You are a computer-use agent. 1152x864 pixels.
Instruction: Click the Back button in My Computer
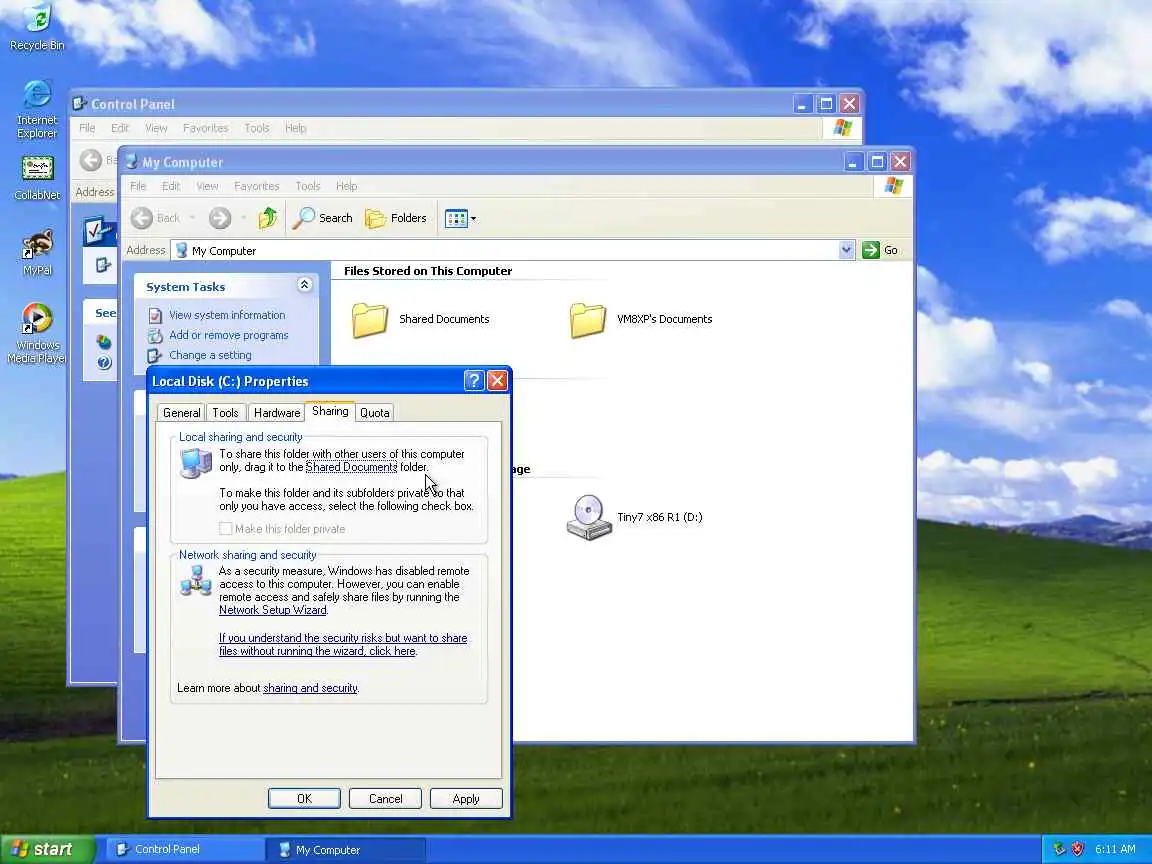point(156,218)
